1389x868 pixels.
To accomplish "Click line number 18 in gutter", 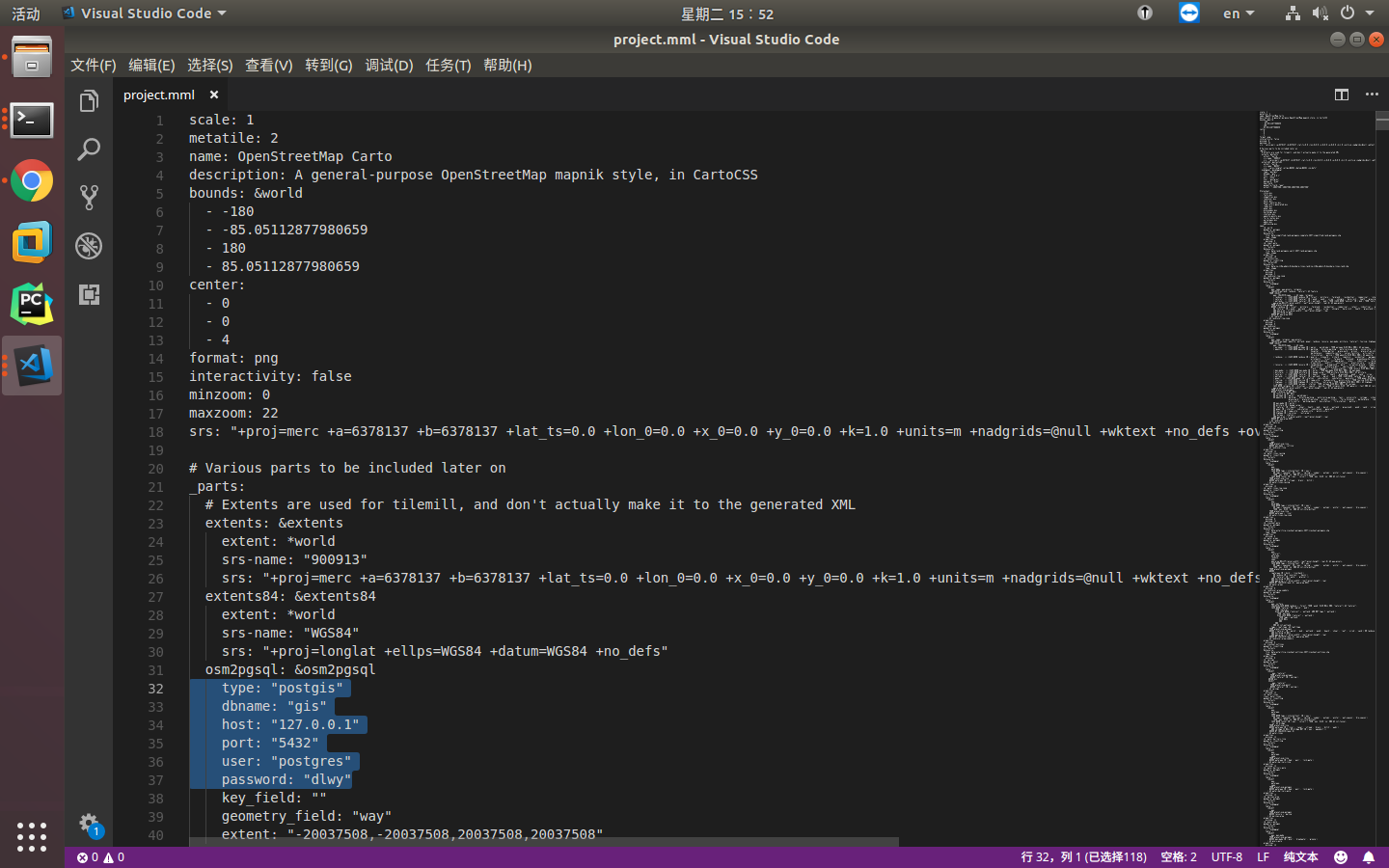I will (156, 432).
